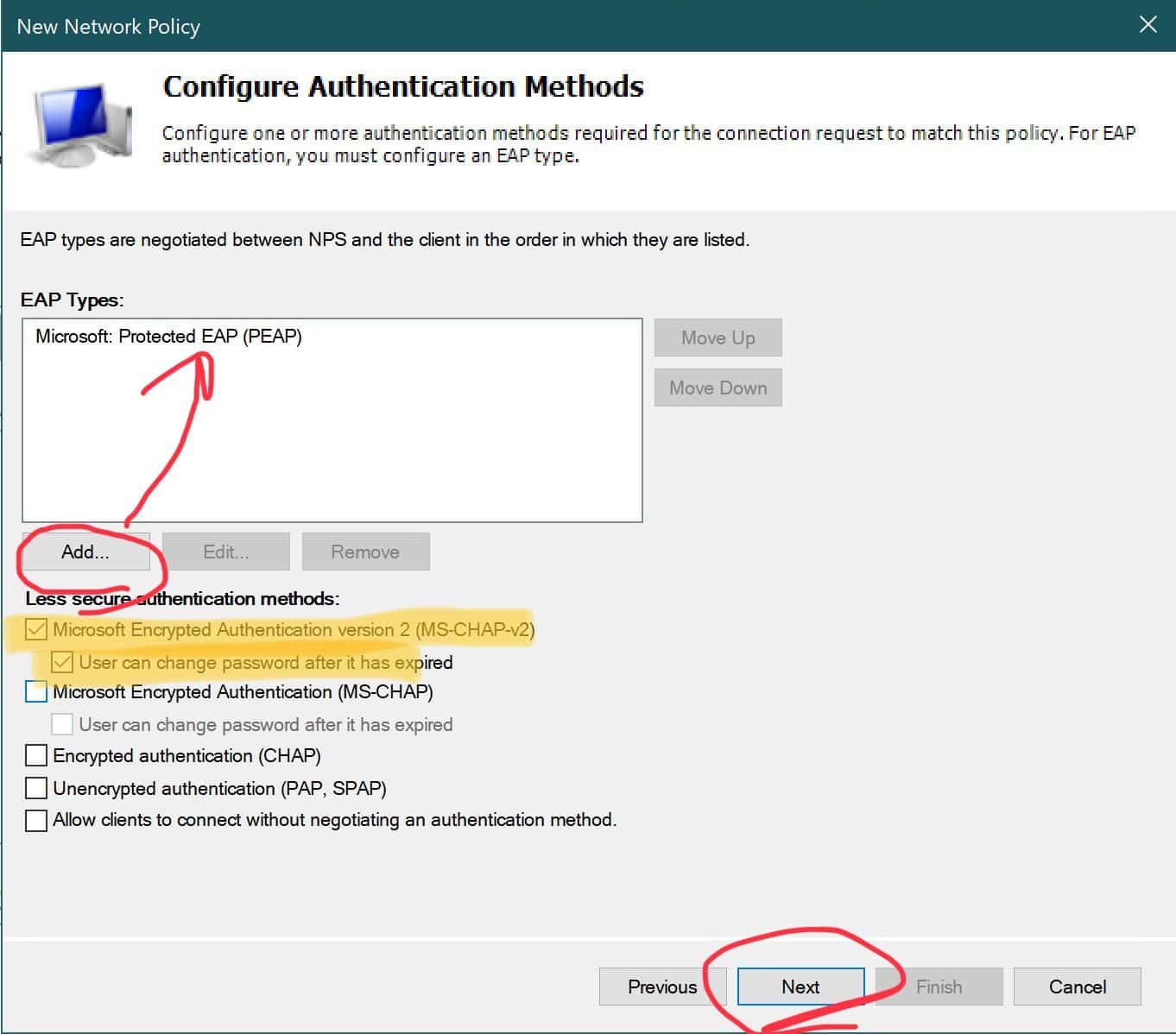
Task: Toggle password change option under MS-CHAP-v2
Action: [62, 663]
